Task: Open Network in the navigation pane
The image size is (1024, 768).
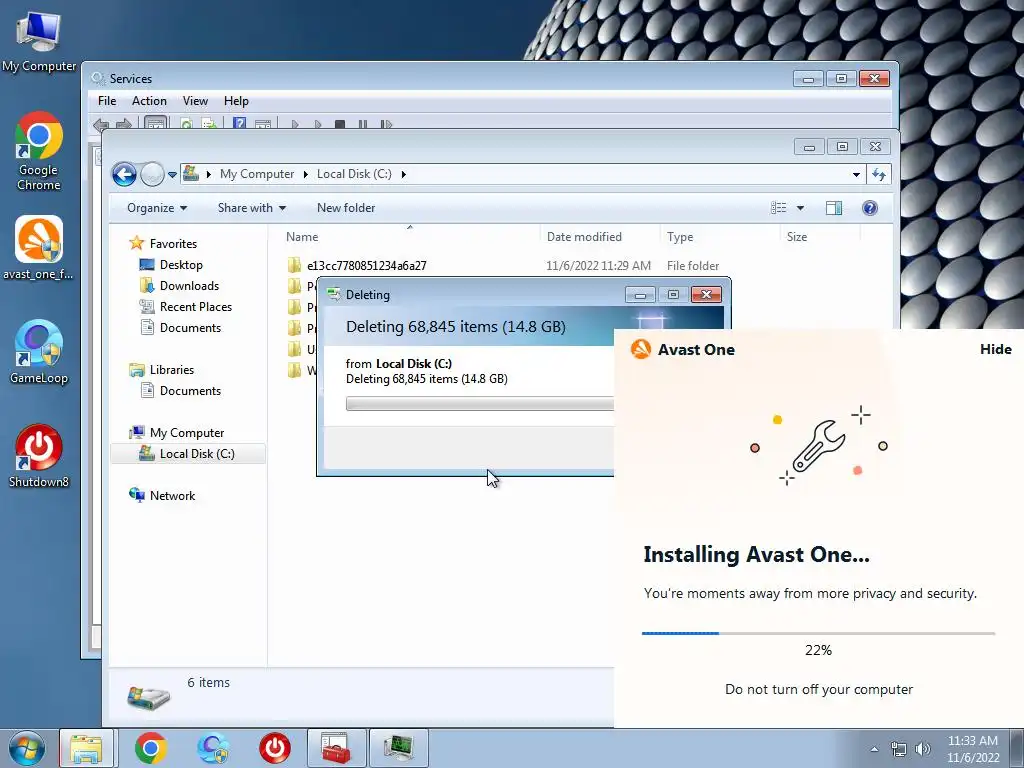Action: (172, 496)
